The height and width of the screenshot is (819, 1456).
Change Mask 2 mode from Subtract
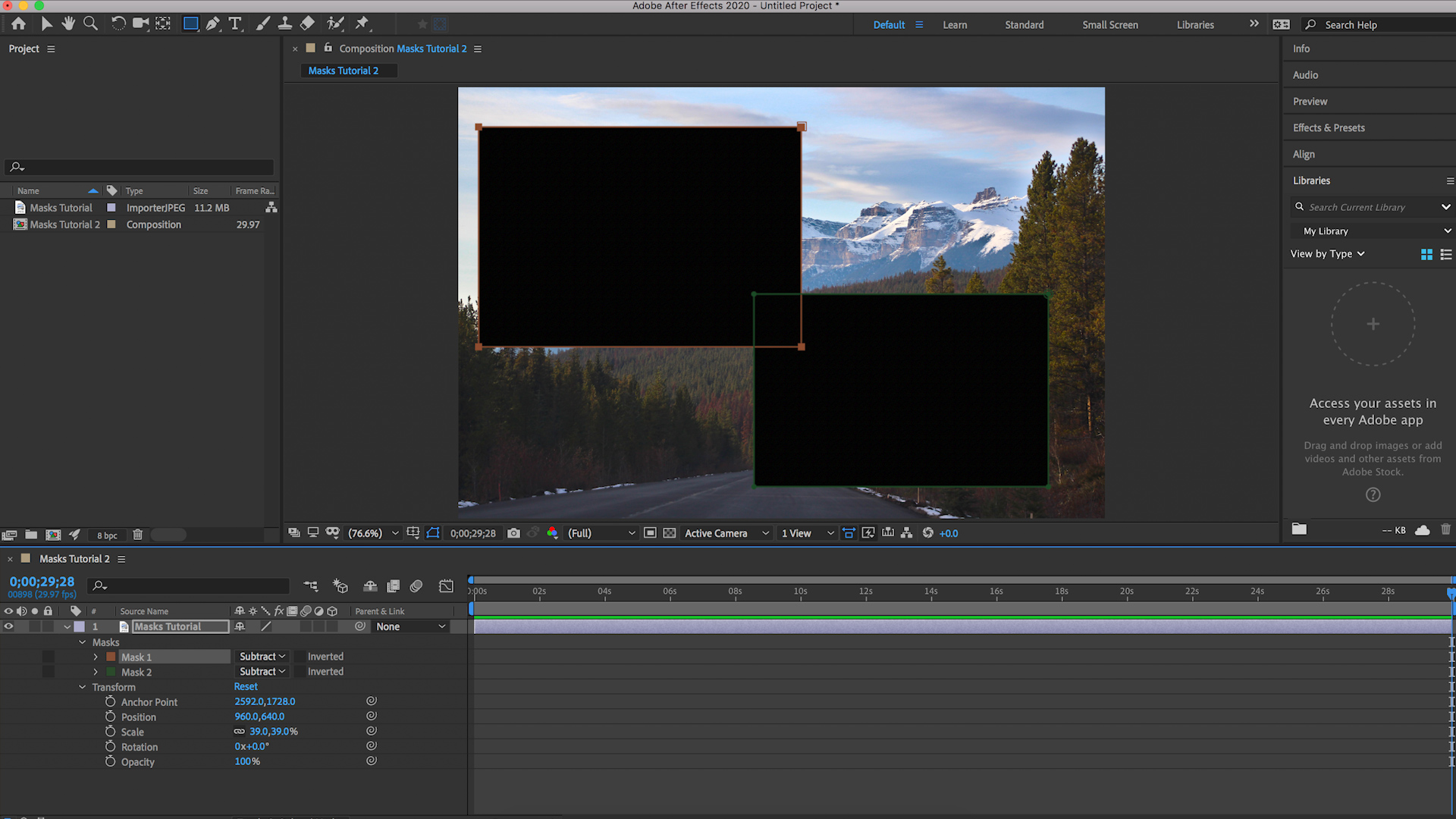pyautogui.click(x=261, y=671)
